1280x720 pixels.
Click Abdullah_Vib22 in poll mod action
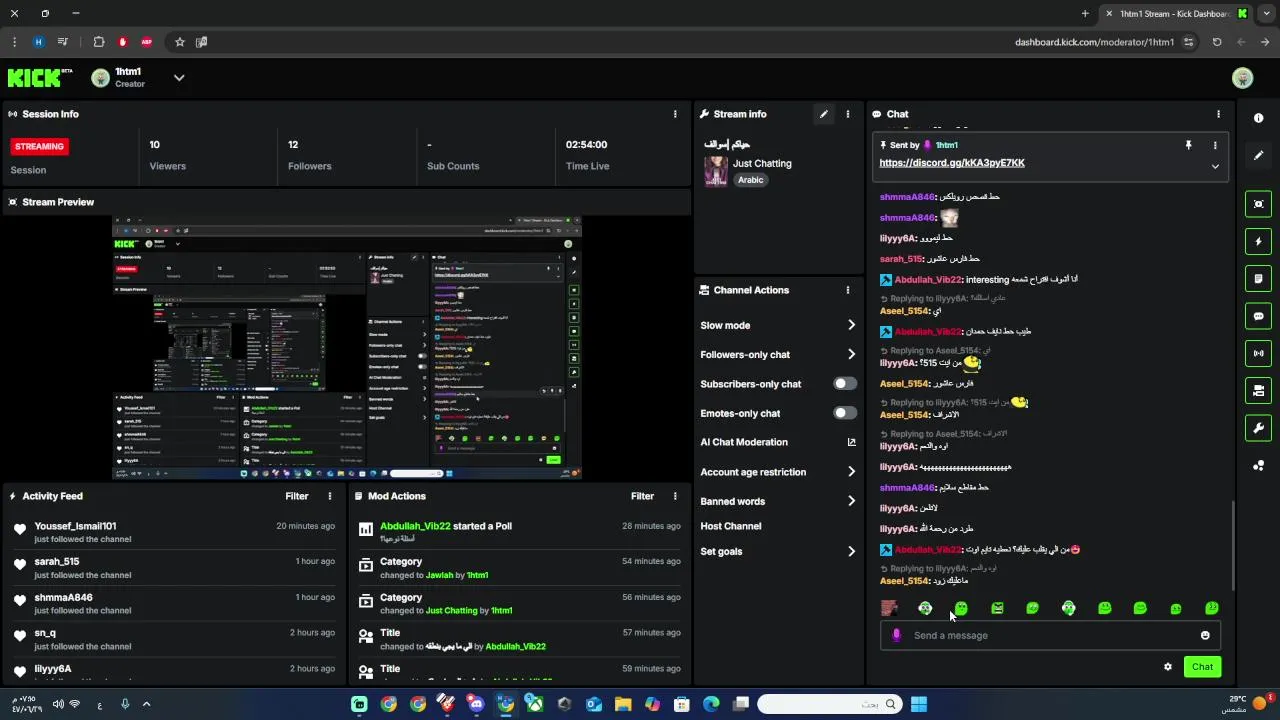pyautogui.click(x=415, y=526)
